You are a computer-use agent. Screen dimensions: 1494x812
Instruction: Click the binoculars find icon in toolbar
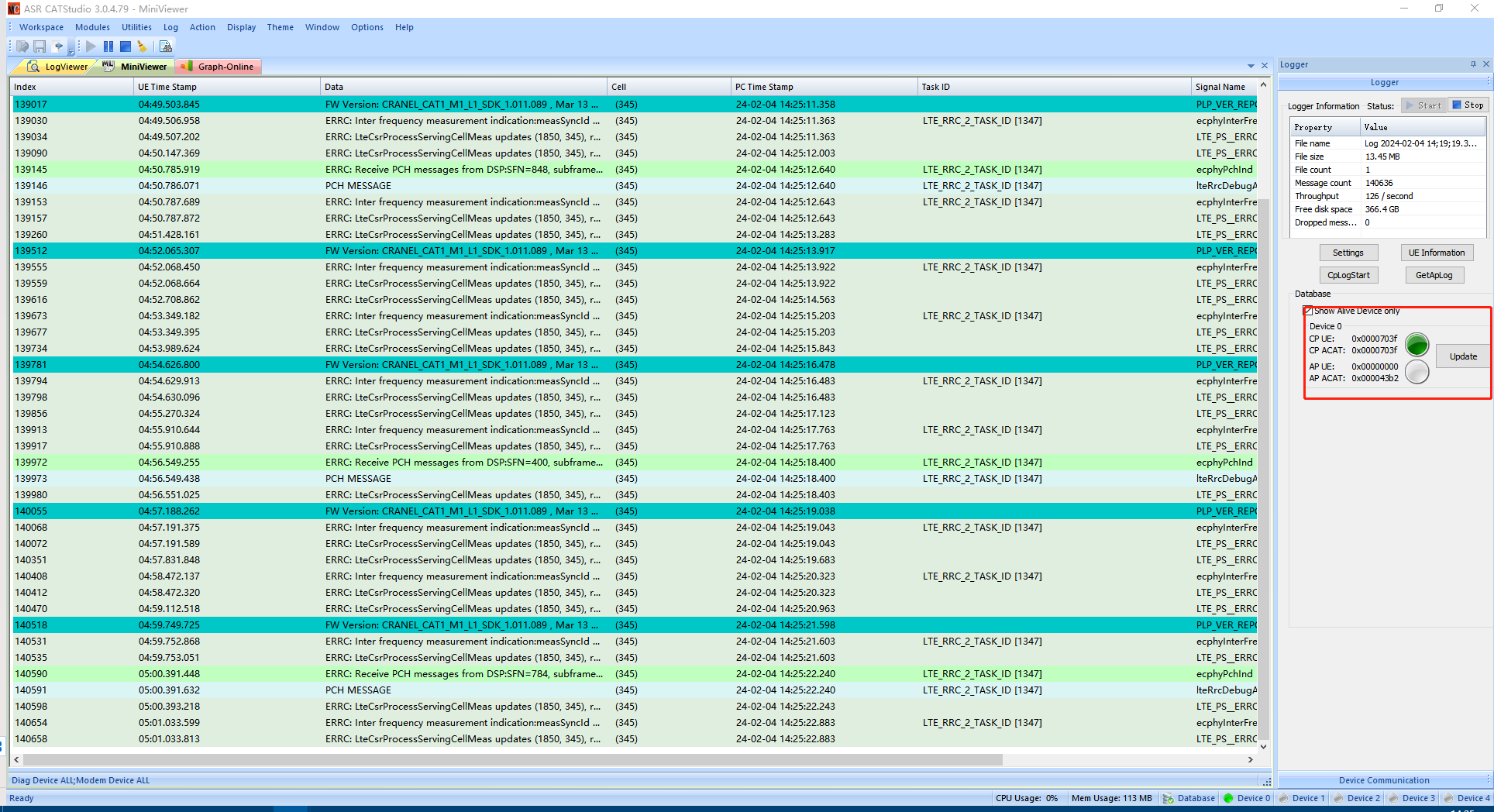(x=165, y=46)
